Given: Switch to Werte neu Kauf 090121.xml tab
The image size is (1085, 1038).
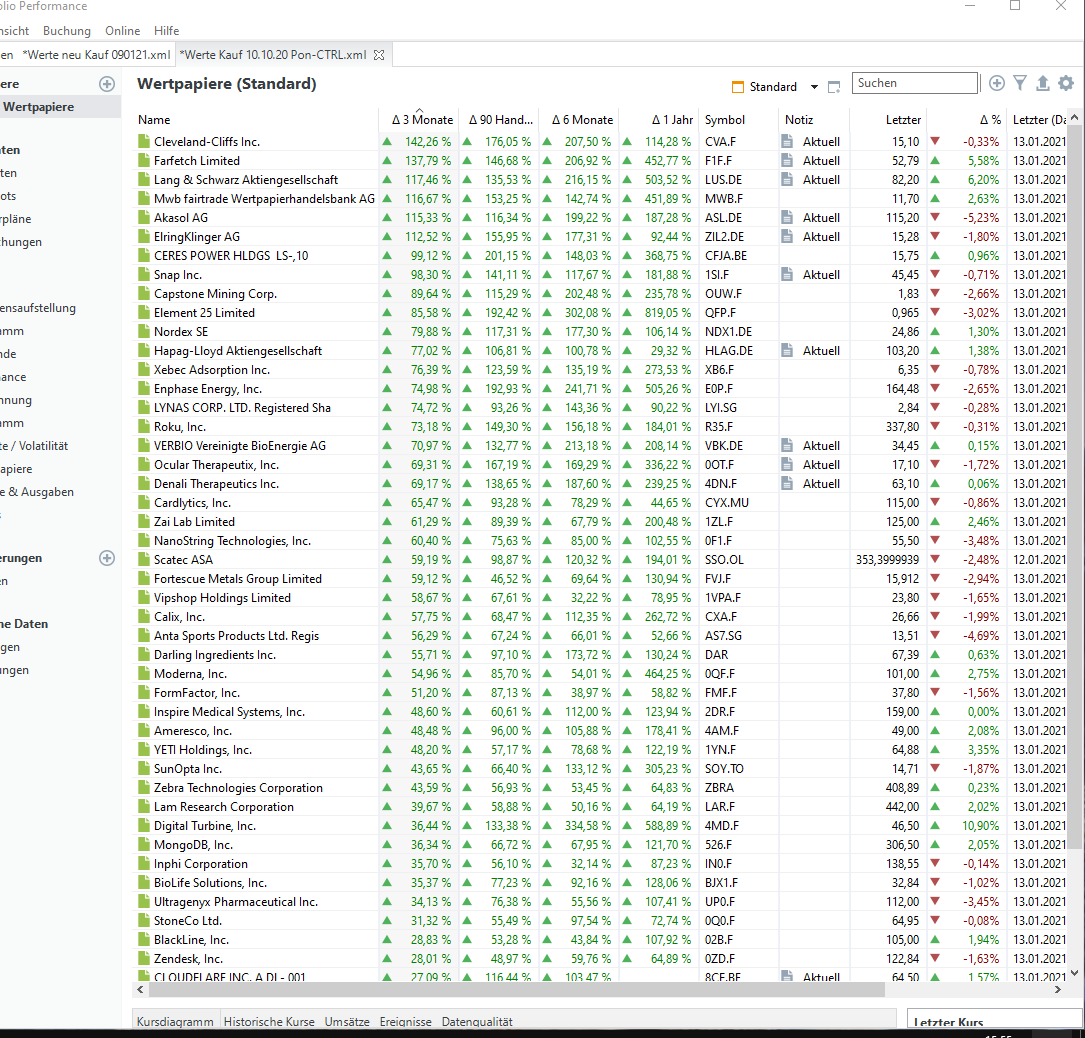Looking at the screenshot, I should [x=95, y=55].
